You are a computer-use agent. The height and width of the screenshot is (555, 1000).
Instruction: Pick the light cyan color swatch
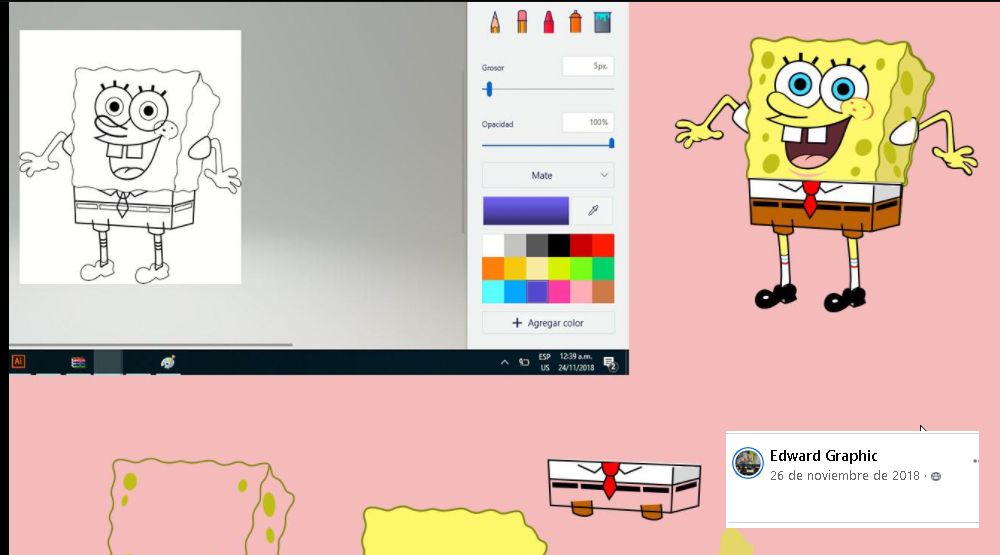(x=493, y=292)
